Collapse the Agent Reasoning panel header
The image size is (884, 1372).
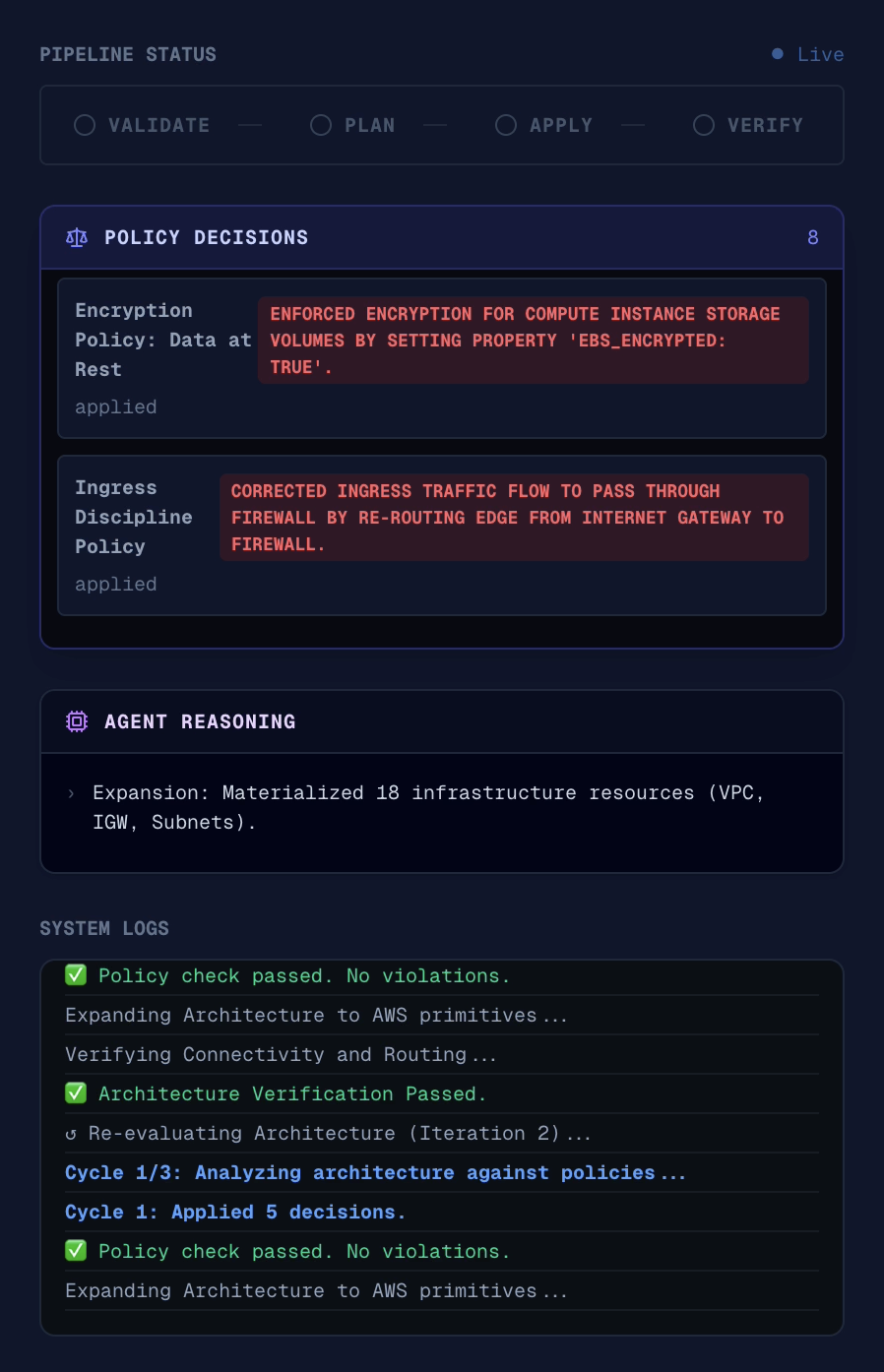point(442,721)
